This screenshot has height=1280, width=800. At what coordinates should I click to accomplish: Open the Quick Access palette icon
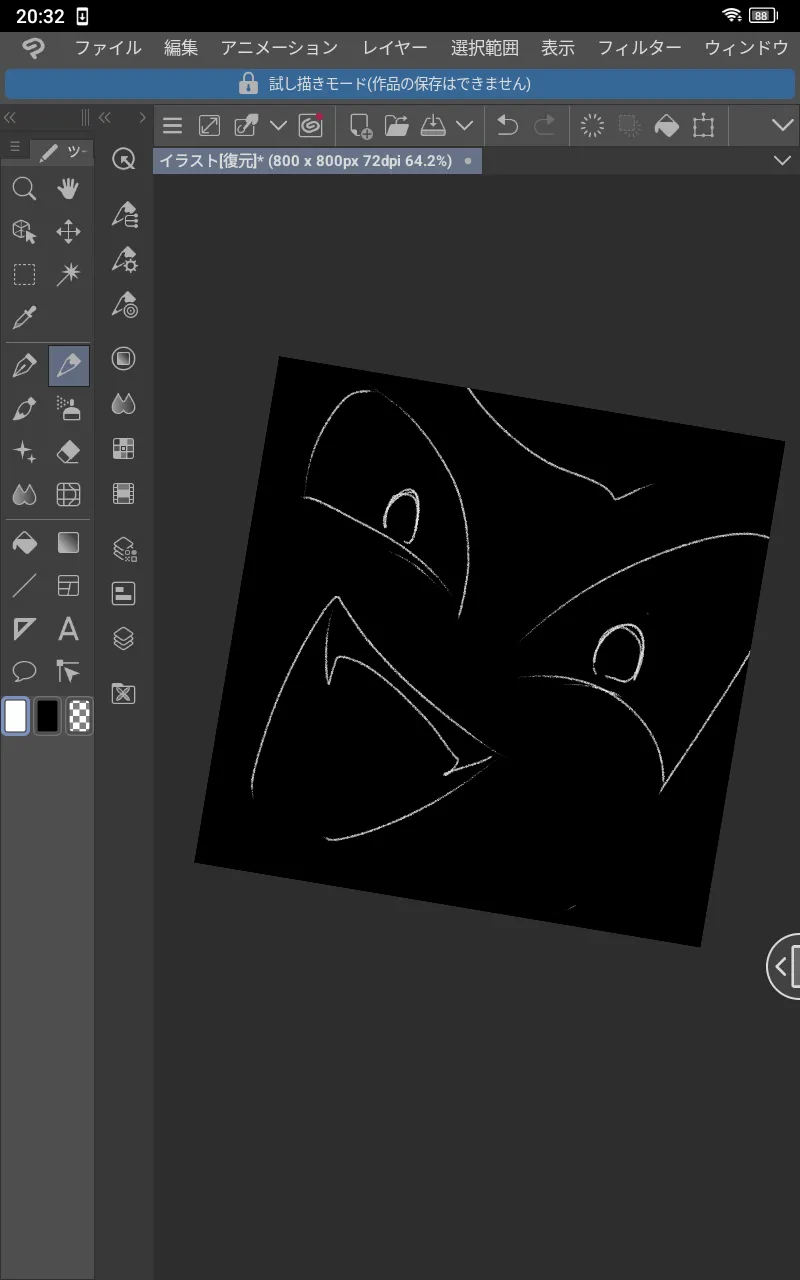pyautogui.click(x=124, y=159)
